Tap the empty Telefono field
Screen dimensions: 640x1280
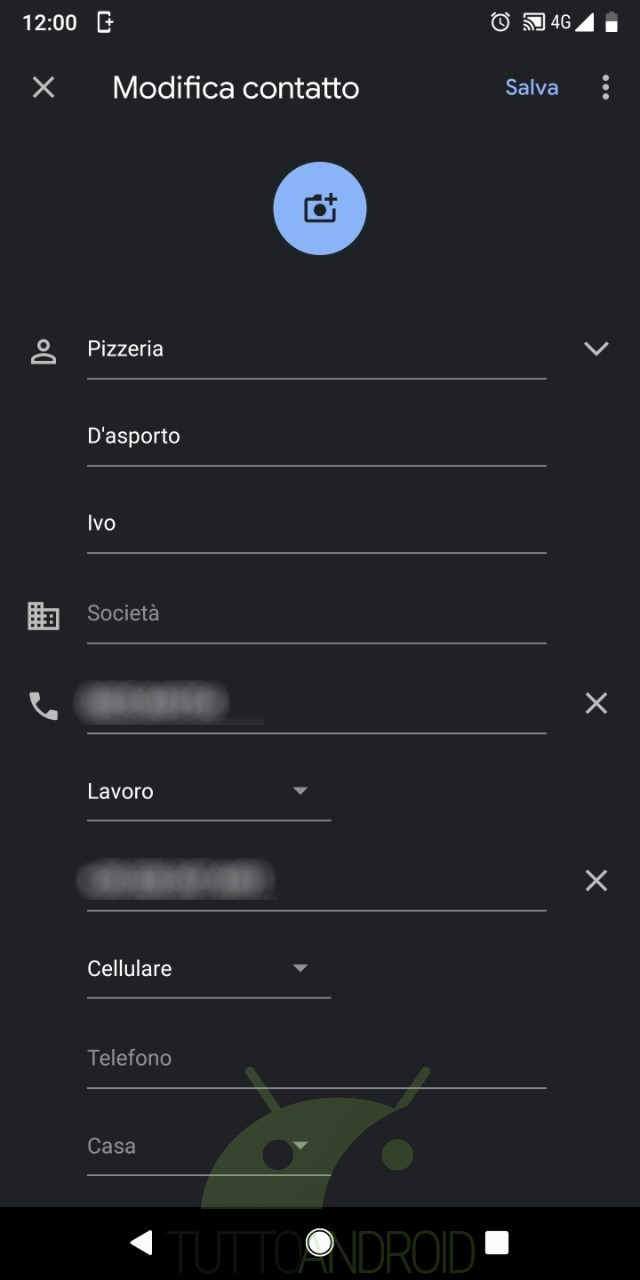[x=316, y=1058]
